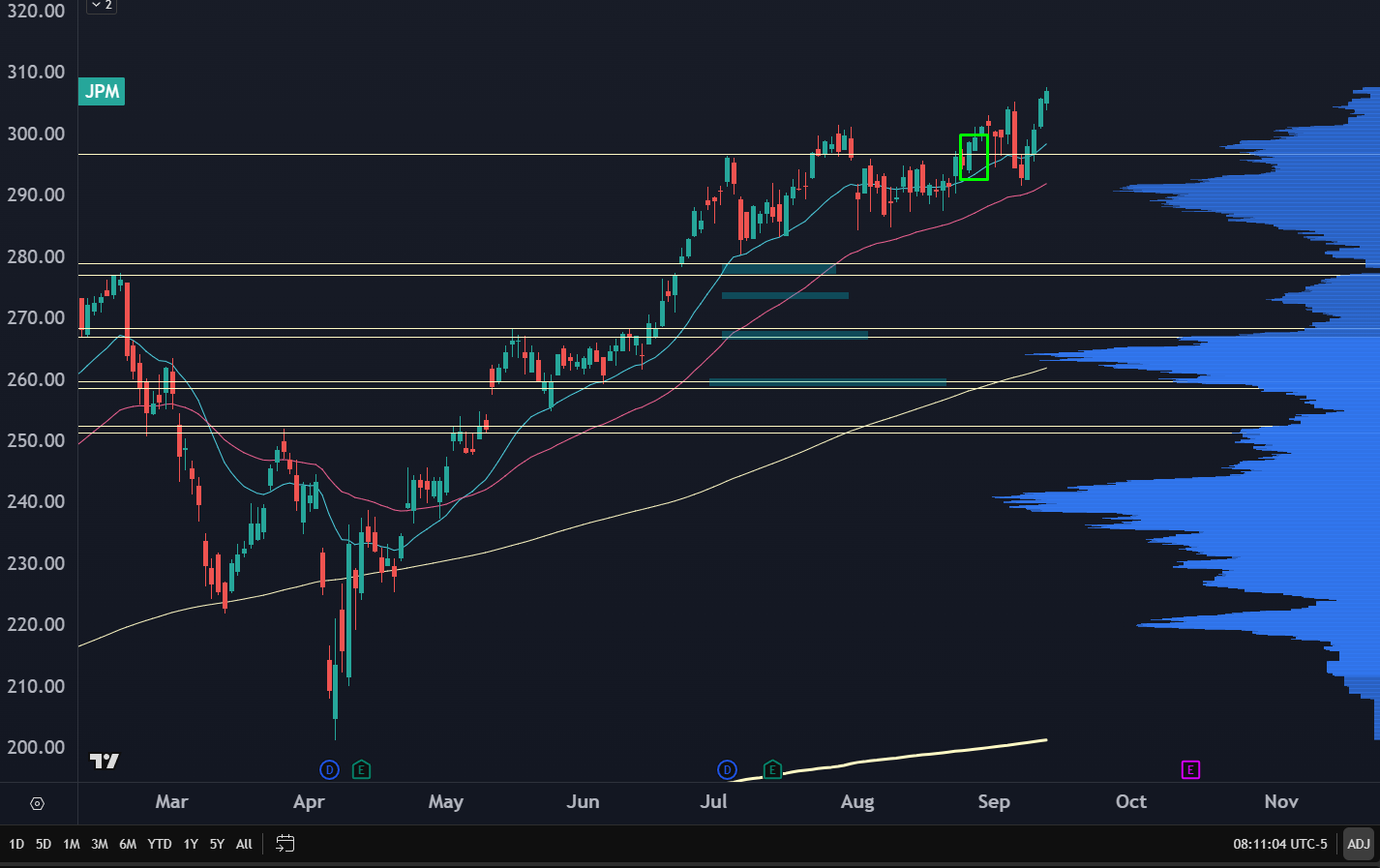Image resolution: width=1380 pixels, height=868 pixels.
Task: Click the Aug label on time axis
Action: coord(857,802)
